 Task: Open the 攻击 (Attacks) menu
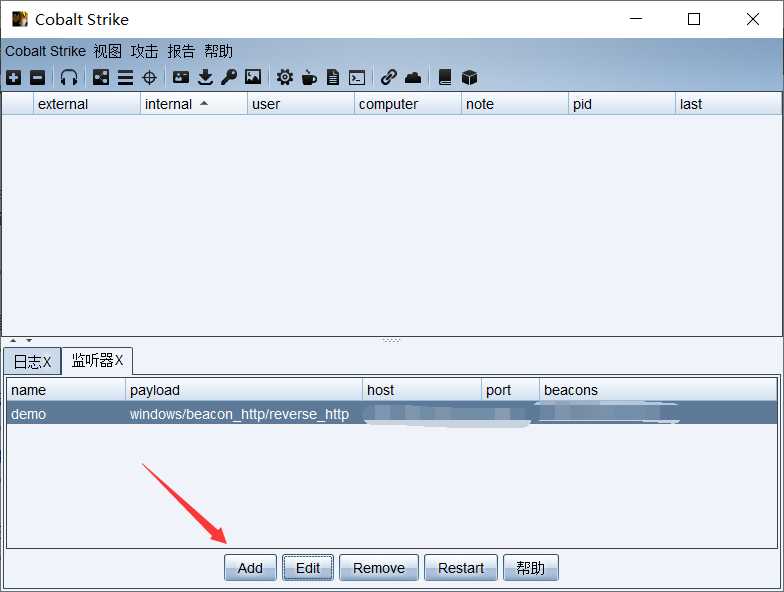[x=144, y=51]
